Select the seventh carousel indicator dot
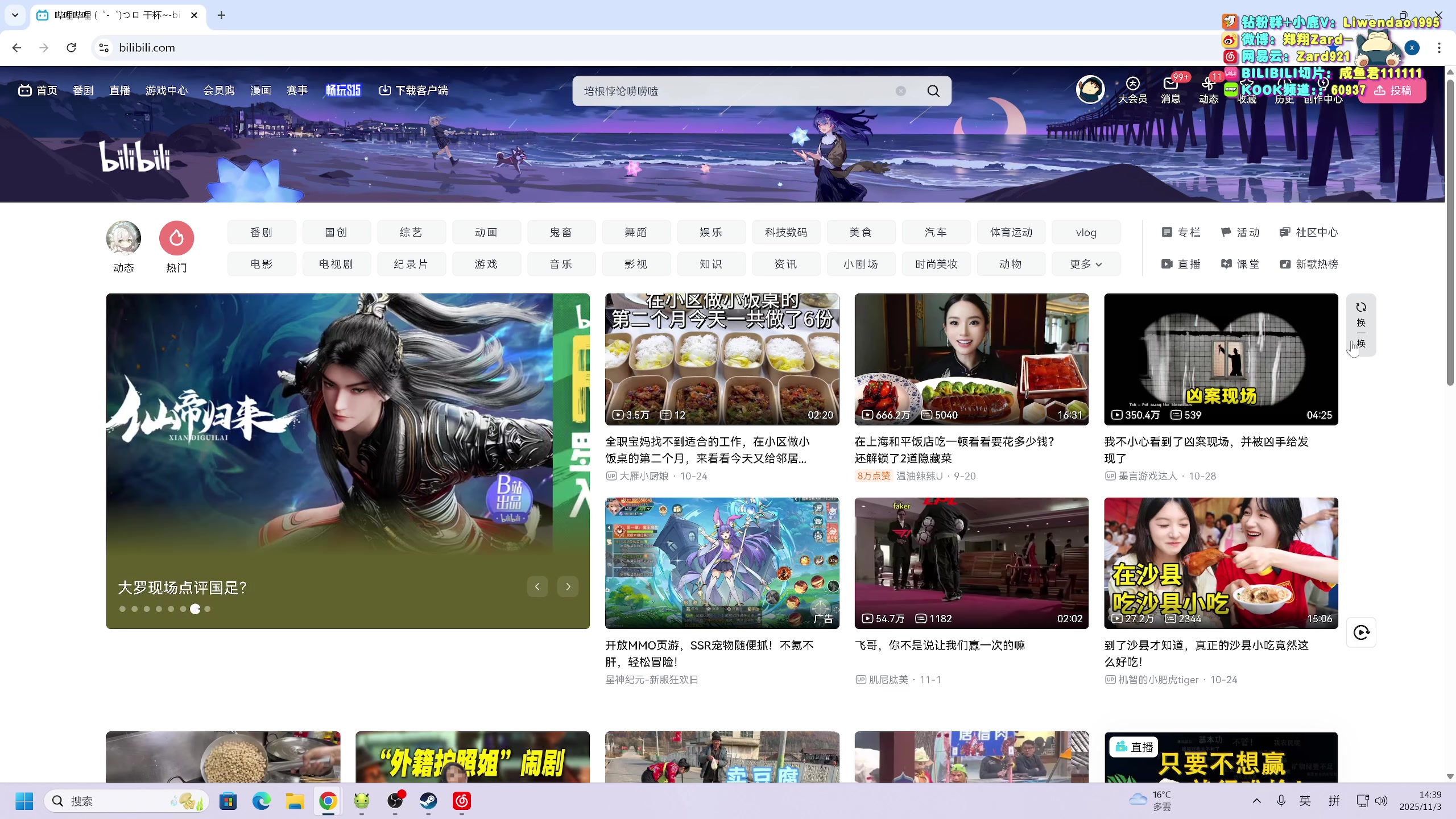The height and width of the screenshot is (819, 1456). [x=195, y=609]
